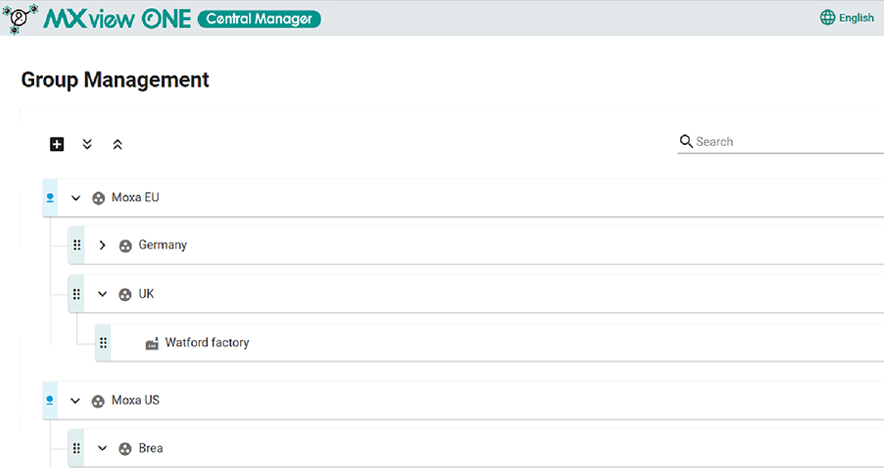
Task: Click the globe language icon
Action: click(827, 17)
